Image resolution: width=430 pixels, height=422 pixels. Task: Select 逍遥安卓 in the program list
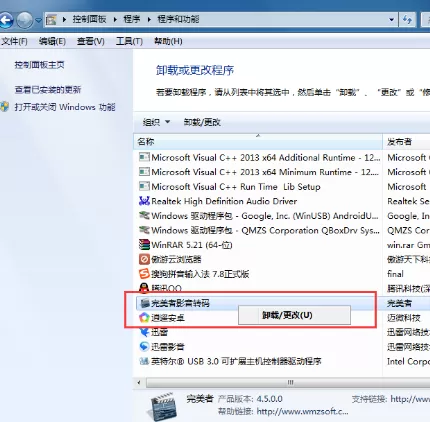(x=168, y=318)
